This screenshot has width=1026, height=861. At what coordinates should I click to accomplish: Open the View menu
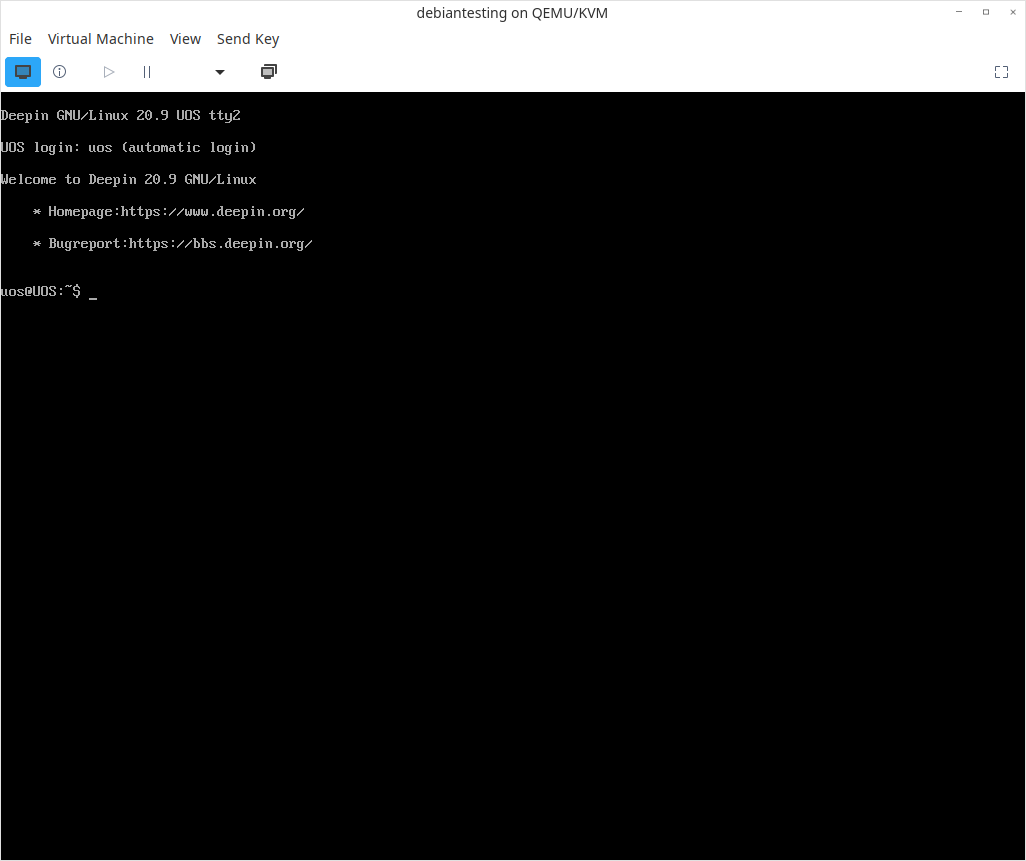pos(185,39)
